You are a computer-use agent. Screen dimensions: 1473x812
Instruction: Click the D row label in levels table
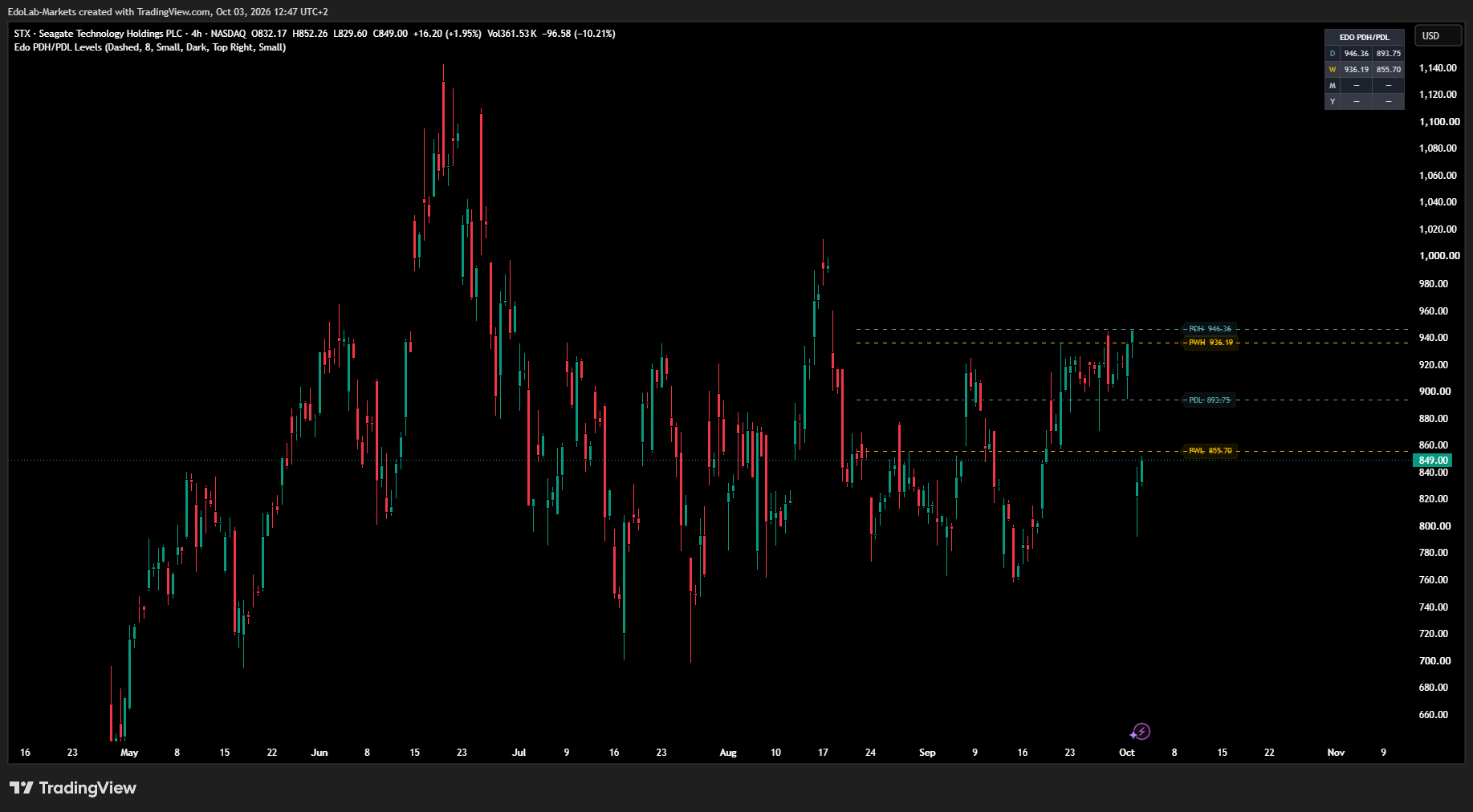coord(1333,54)
